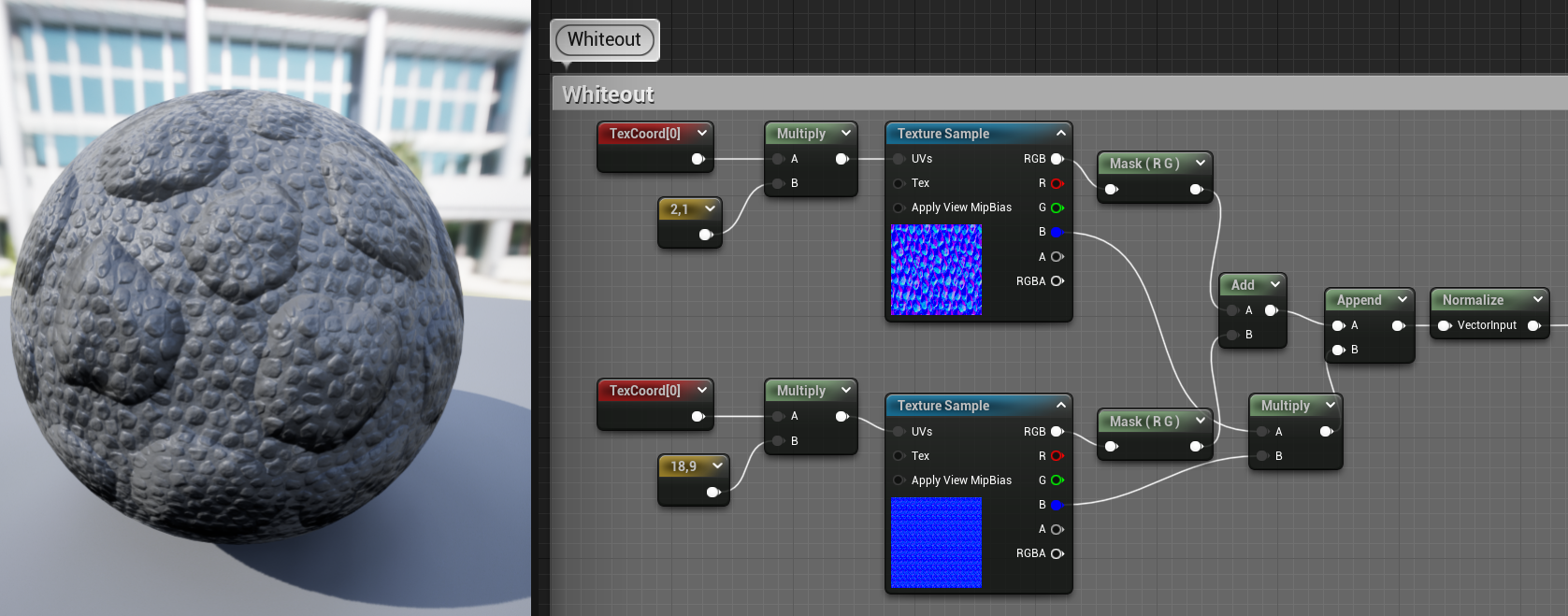This screenshot has width=1568, height=616.
Task: Click the Apply View MipBias pin on the blue-preview Texture Sample
Action: click(899, 480)
